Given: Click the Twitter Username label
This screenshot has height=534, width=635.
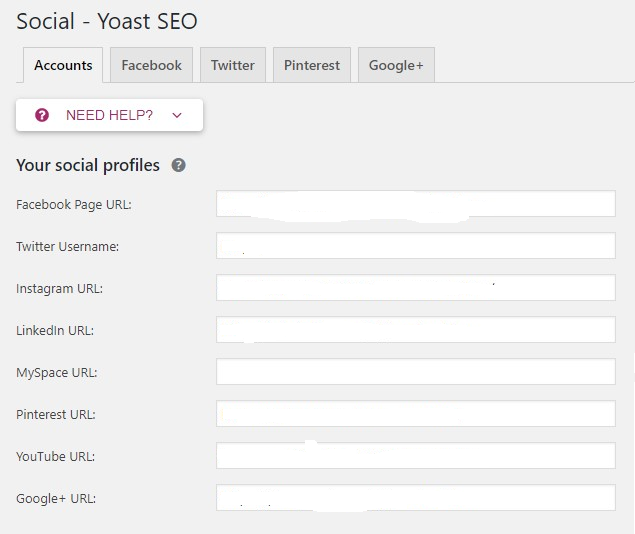Looking at the screenshot, I should 68,247.
